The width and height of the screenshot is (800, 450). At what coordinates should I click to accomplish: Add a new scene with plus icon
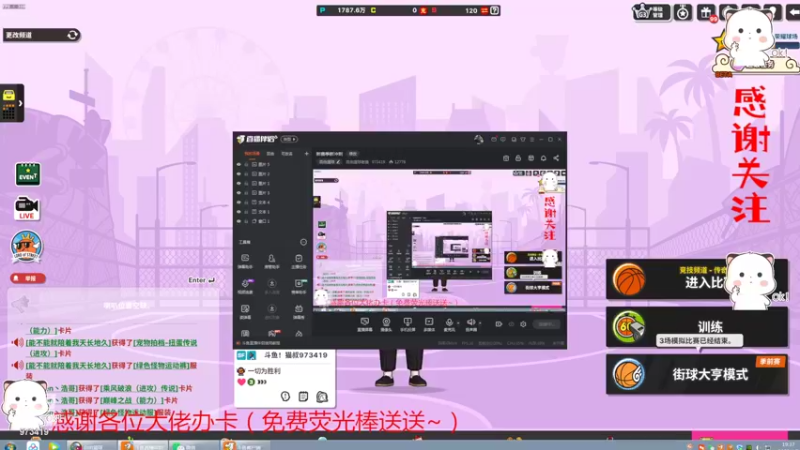[x=307, y=154]
